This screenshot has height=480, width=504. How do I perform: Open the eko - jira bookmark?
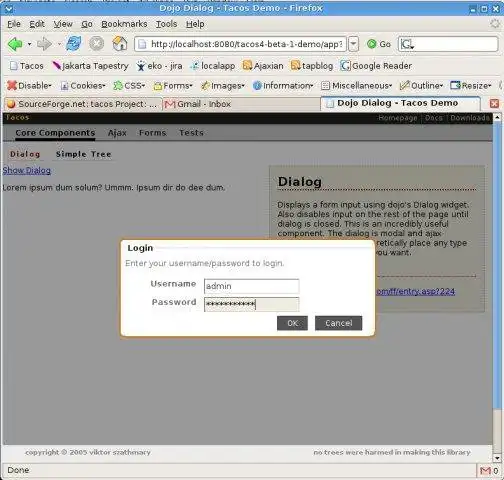coord(159,66)
